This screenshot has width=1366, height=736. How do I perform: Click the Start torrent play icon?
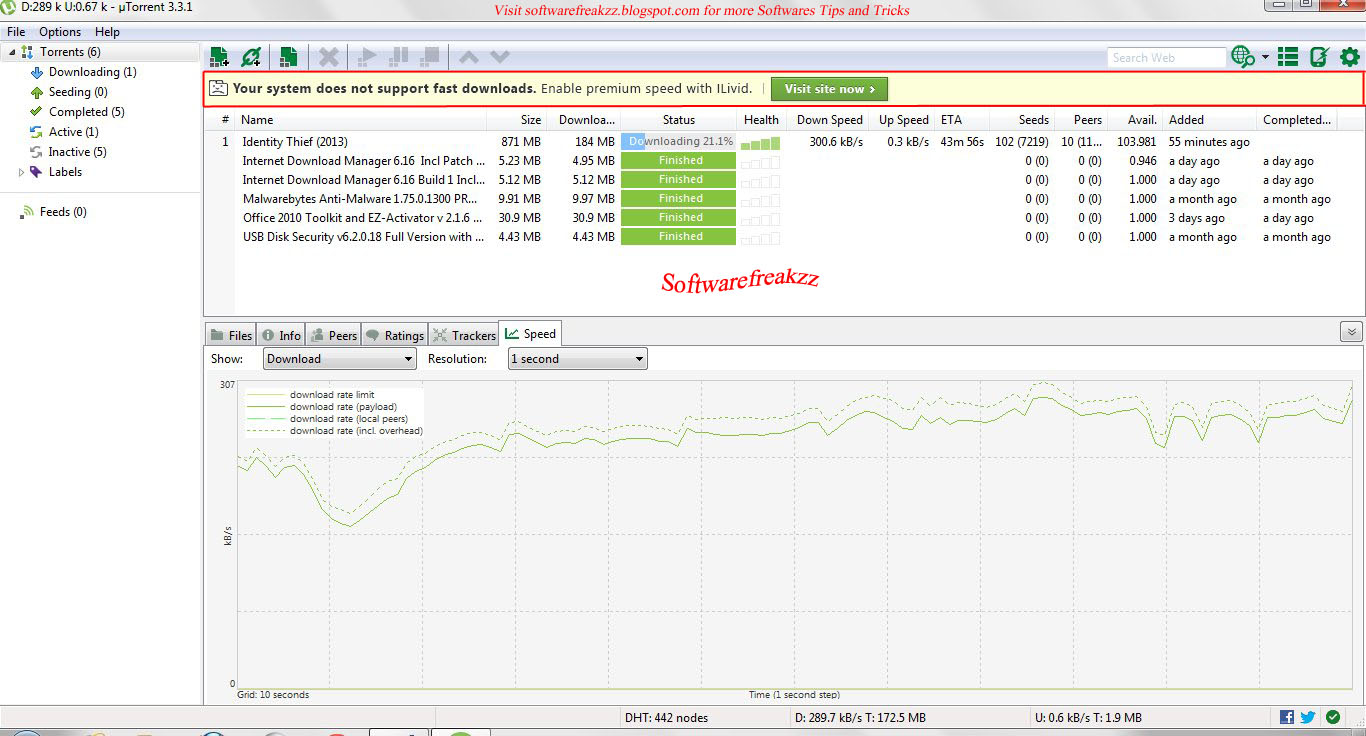(x=368, y=57)
